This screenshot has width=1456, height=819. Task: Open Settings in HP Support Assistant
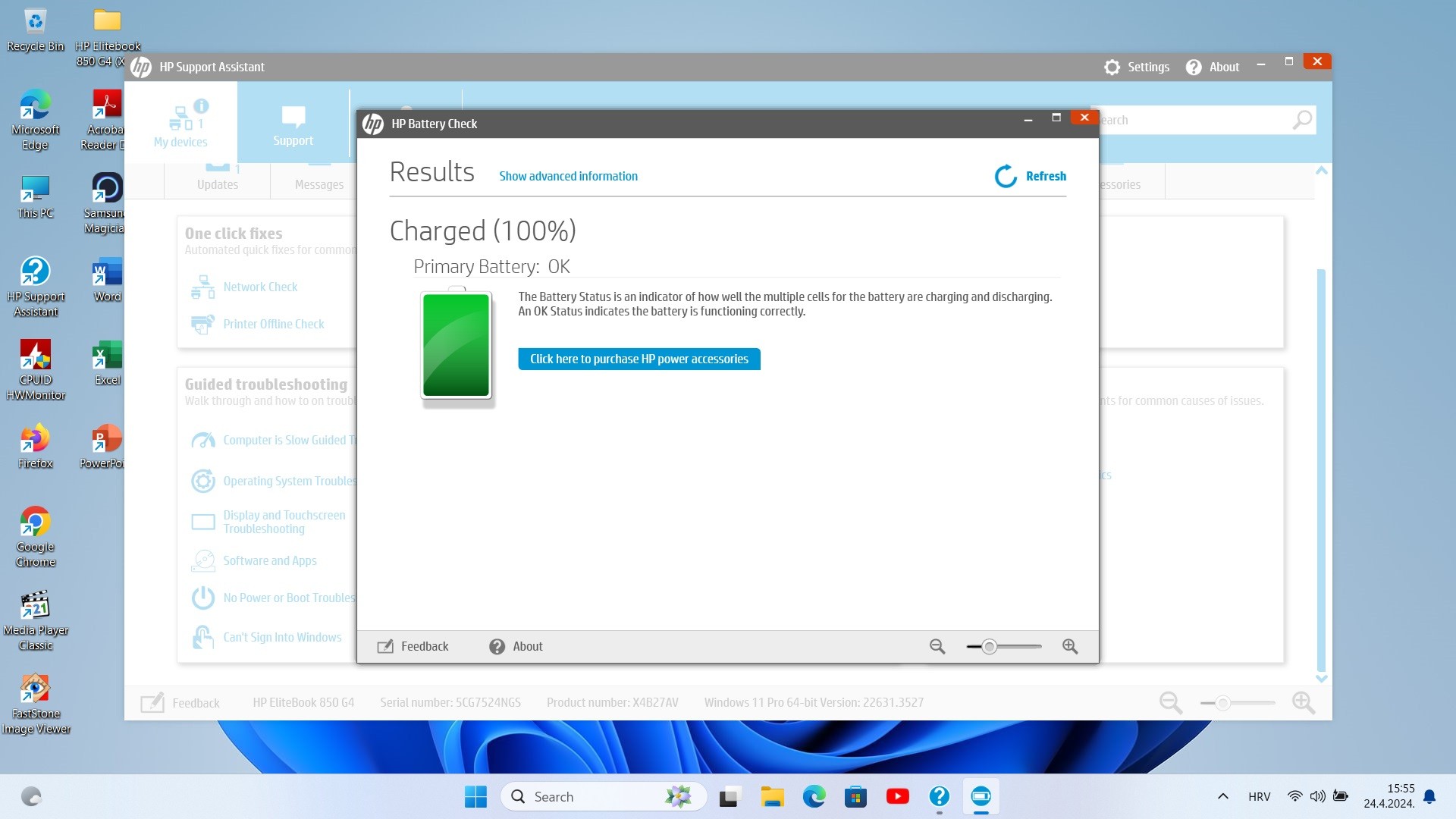point(1137,67)
